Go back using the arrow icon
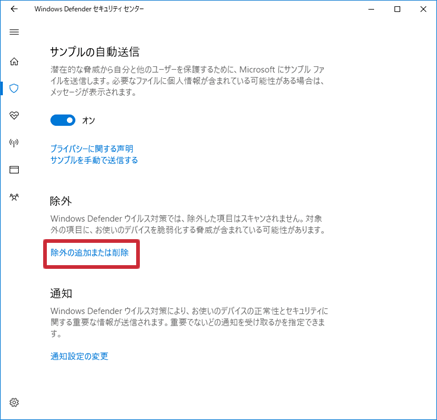 point(14,9)
